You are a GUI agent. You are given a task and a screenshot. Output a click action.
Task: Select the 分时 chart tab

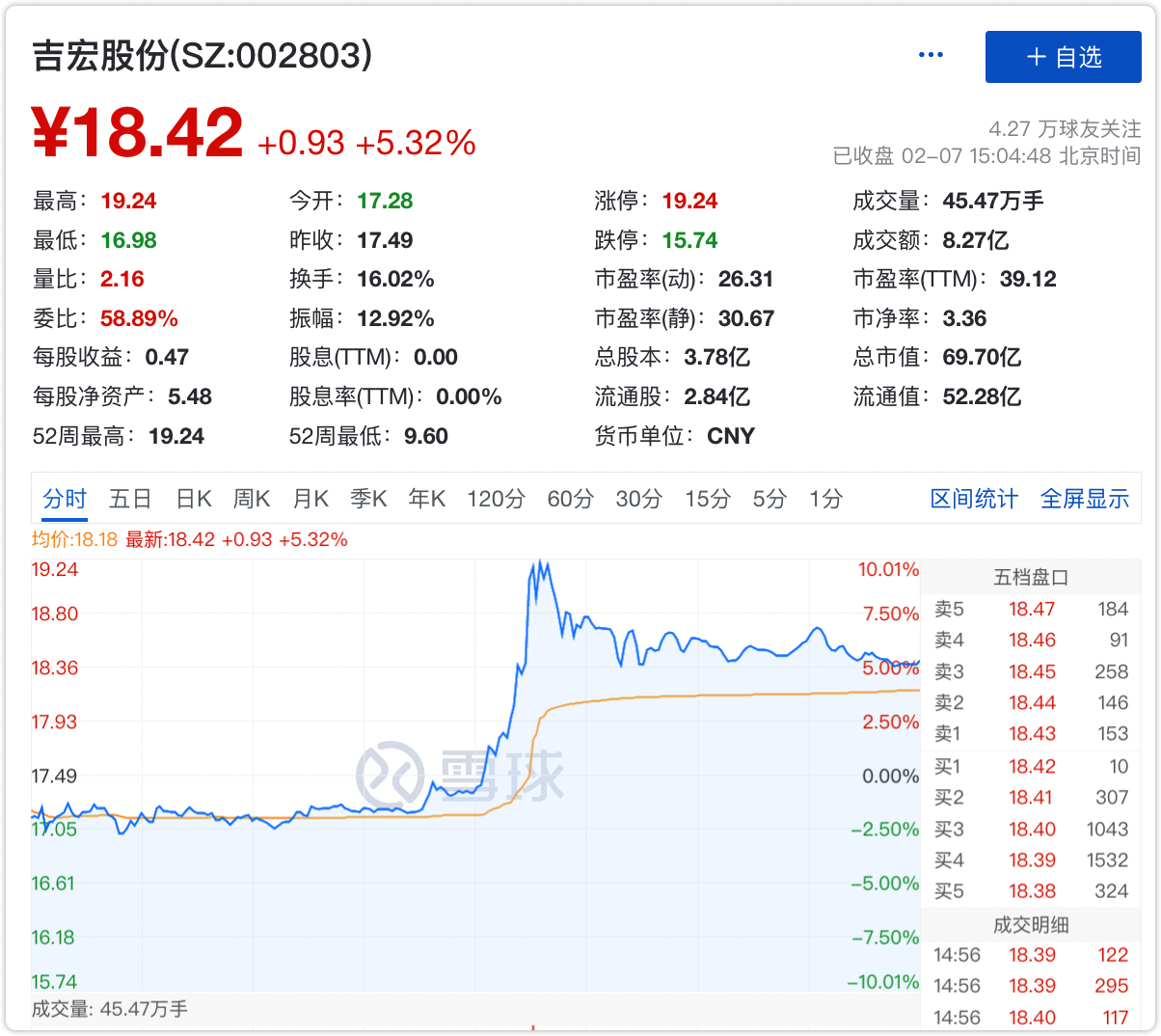point(65,499)
